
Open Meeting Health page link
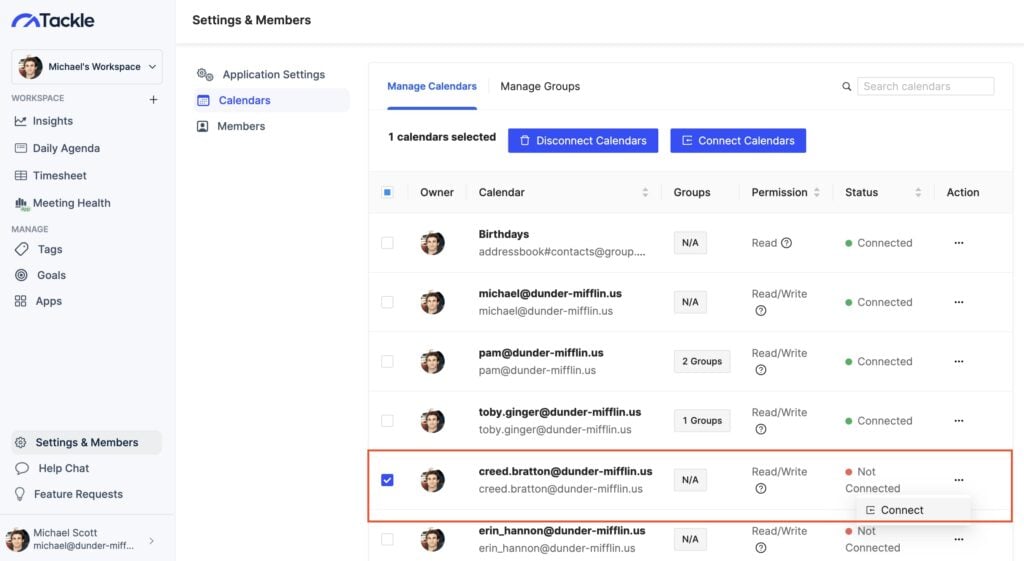(72, 203)
